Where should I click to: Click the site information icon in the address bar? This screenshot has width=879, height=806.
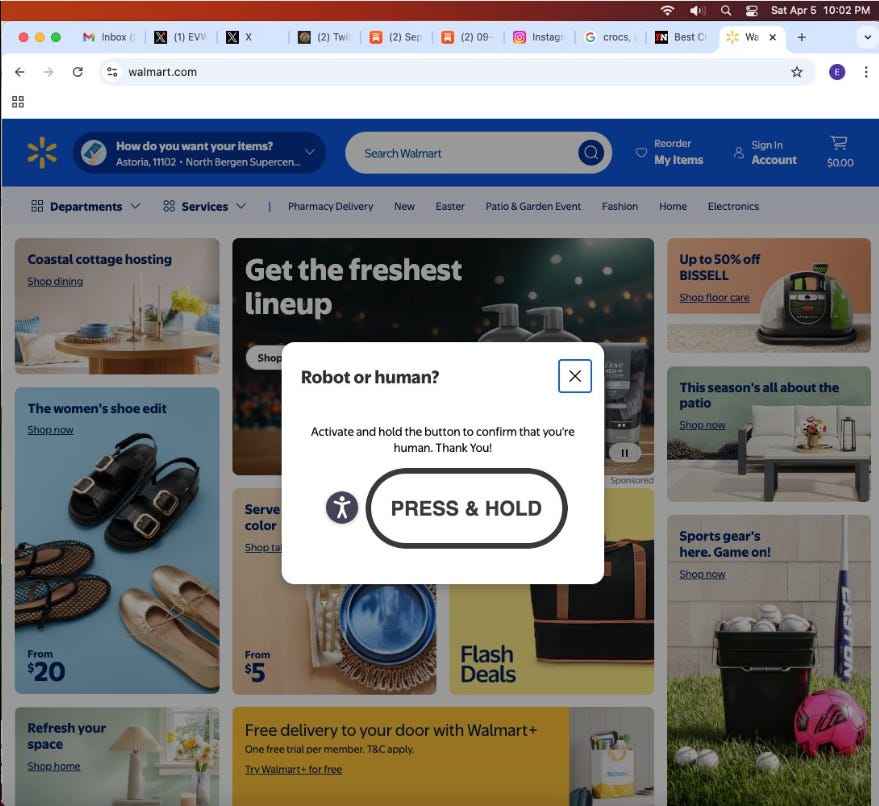pyautogui.click(x=112, y=72)
